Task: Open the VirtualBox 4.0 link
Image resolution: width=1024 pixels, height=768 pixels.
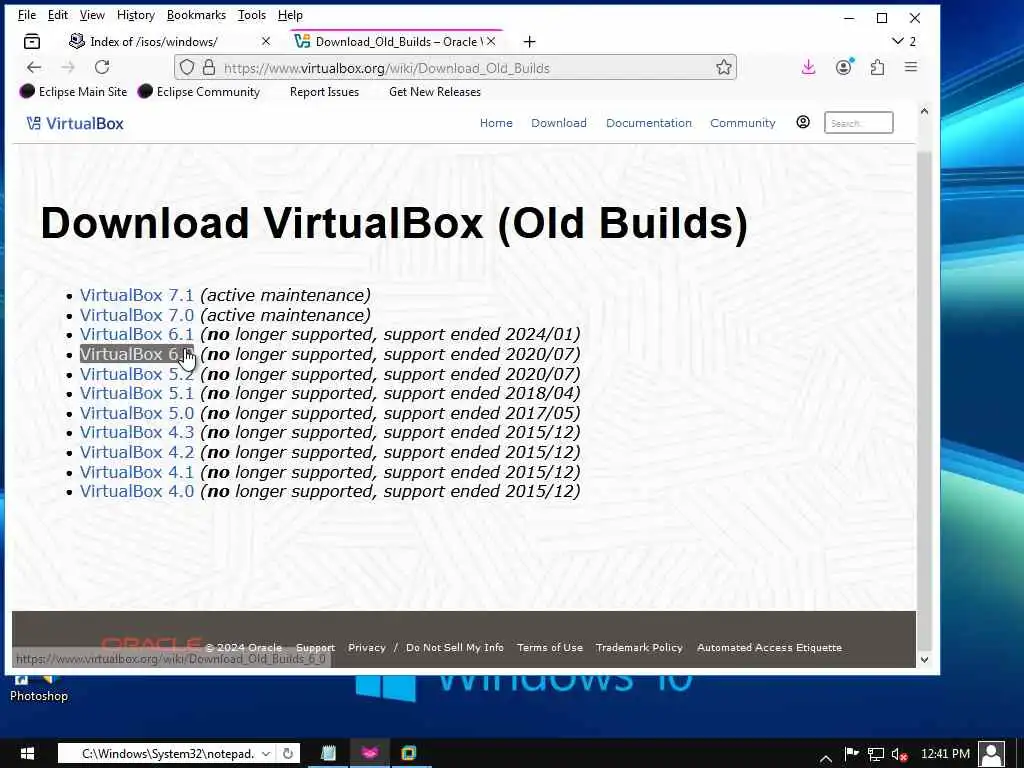Action: 136,491
